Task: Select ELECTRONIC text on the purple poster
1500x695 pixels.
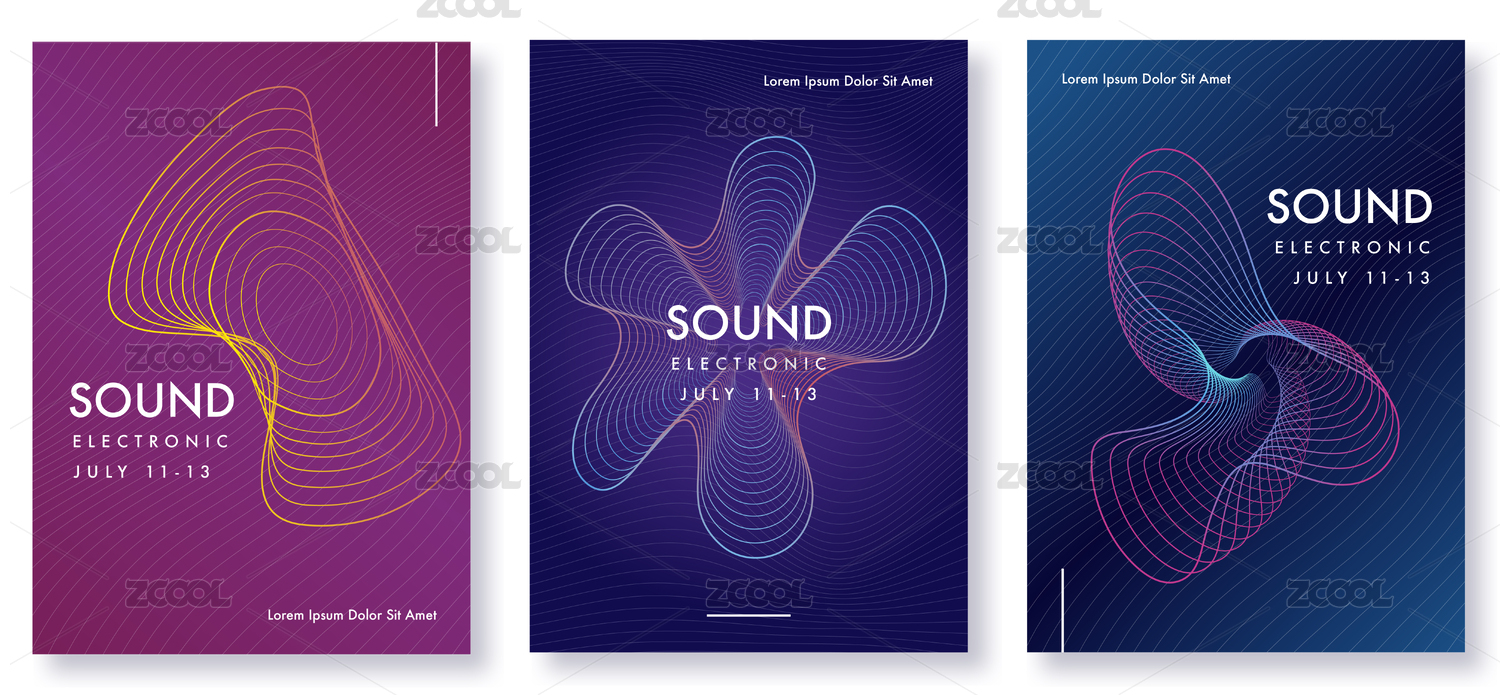Action: (152, 441)
